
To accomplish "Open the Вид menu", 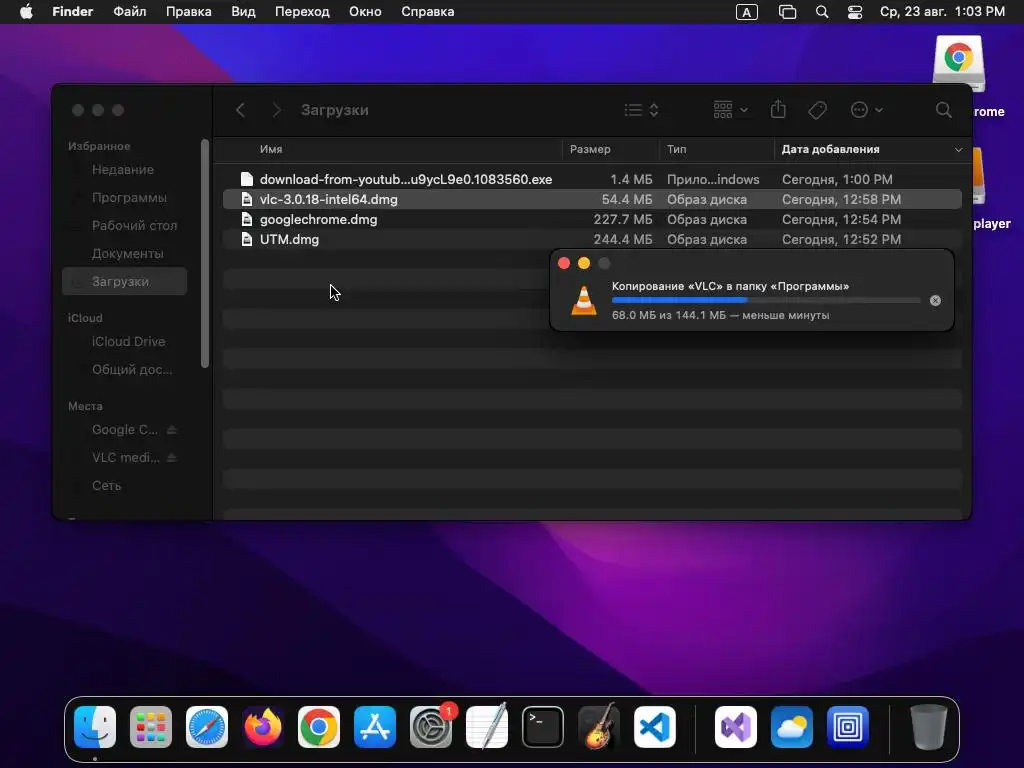I will coord(243,12).
